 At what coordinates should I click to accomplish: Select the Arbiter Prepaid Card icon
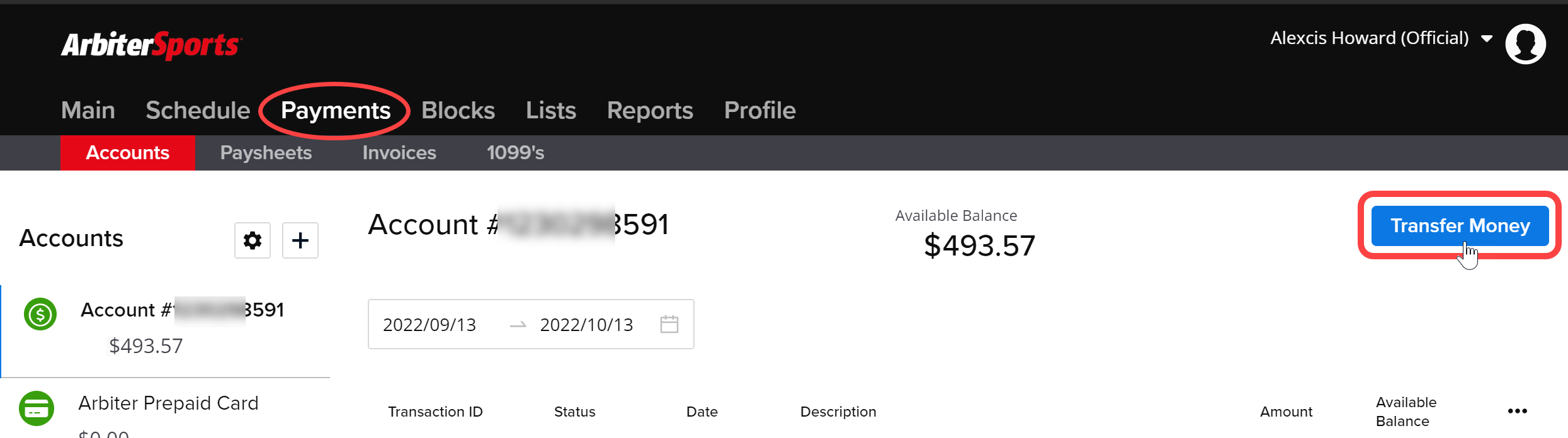pos(37,408)
